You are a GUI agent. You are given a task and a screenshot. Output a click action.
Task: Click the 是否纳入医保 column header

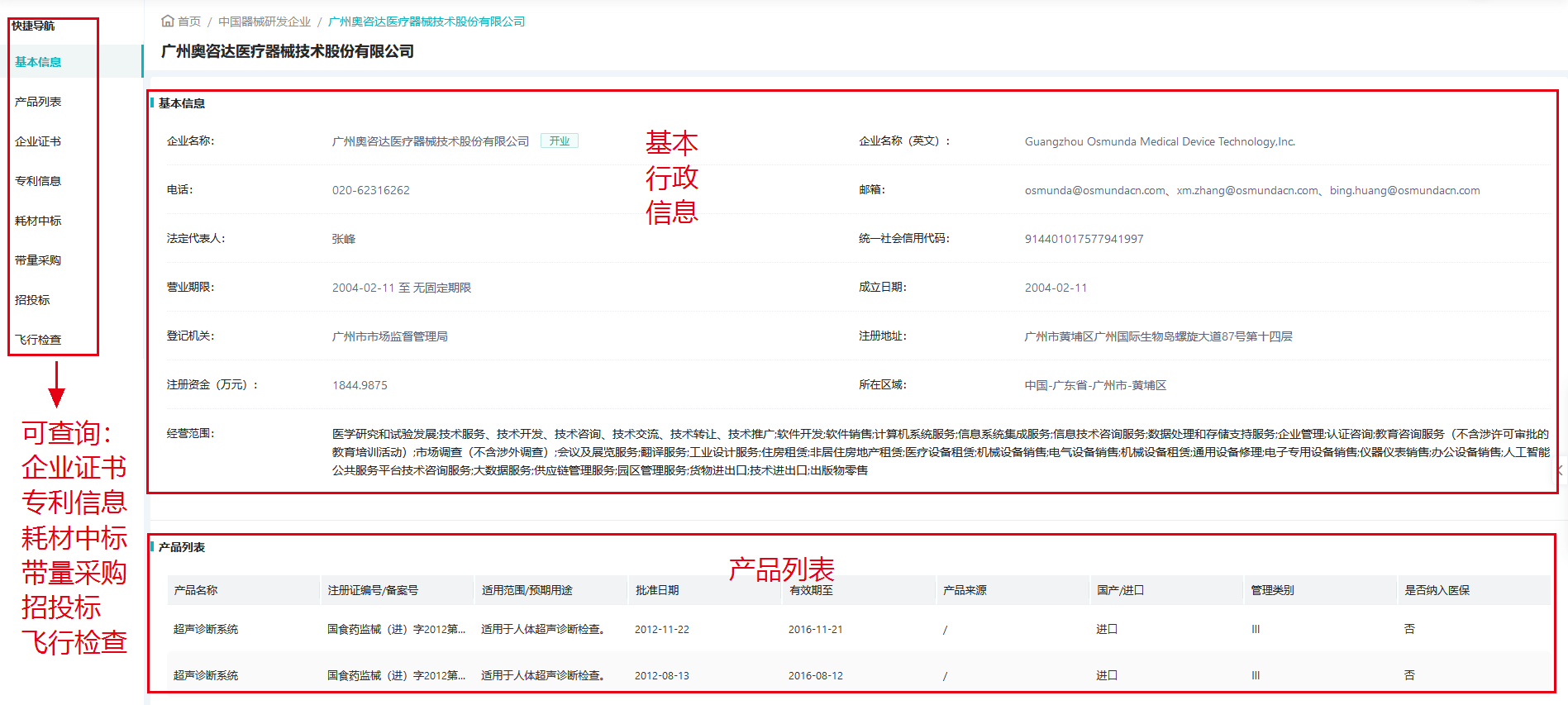[x=1437, y=590]
